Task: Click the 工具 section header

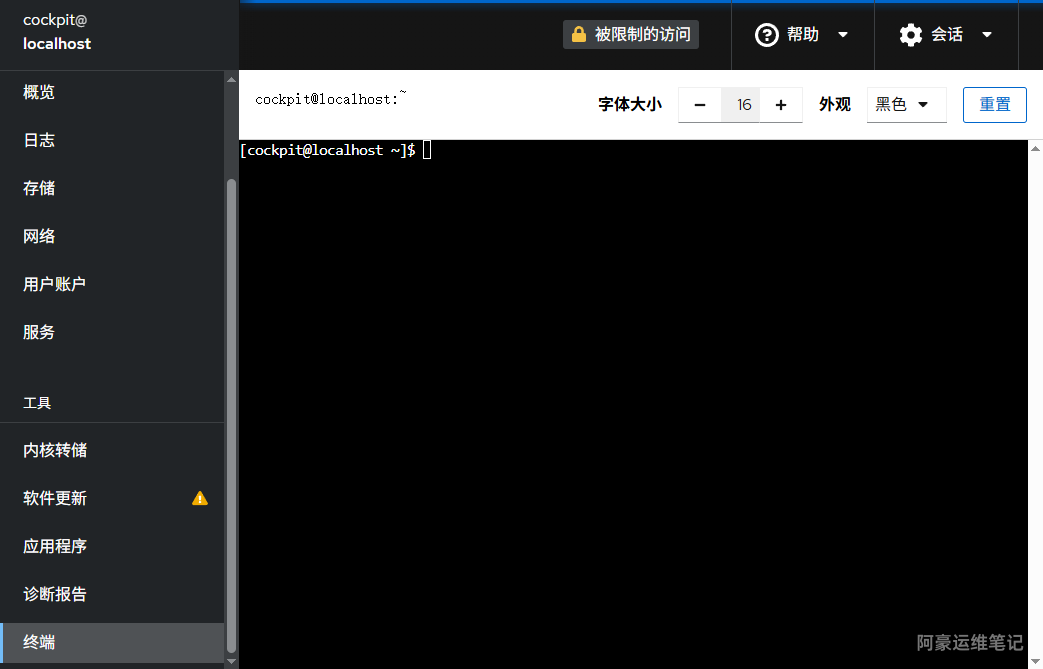Action: pyautogui.click(x=37, y=403)
